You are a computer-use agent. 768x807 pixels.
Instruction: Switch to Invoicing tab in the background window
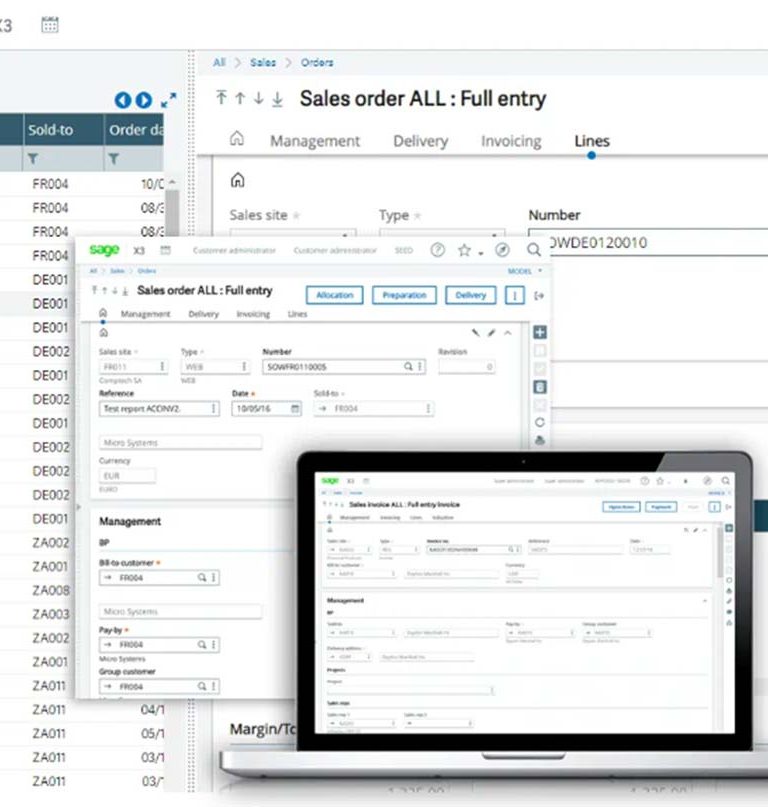(511, 141)
